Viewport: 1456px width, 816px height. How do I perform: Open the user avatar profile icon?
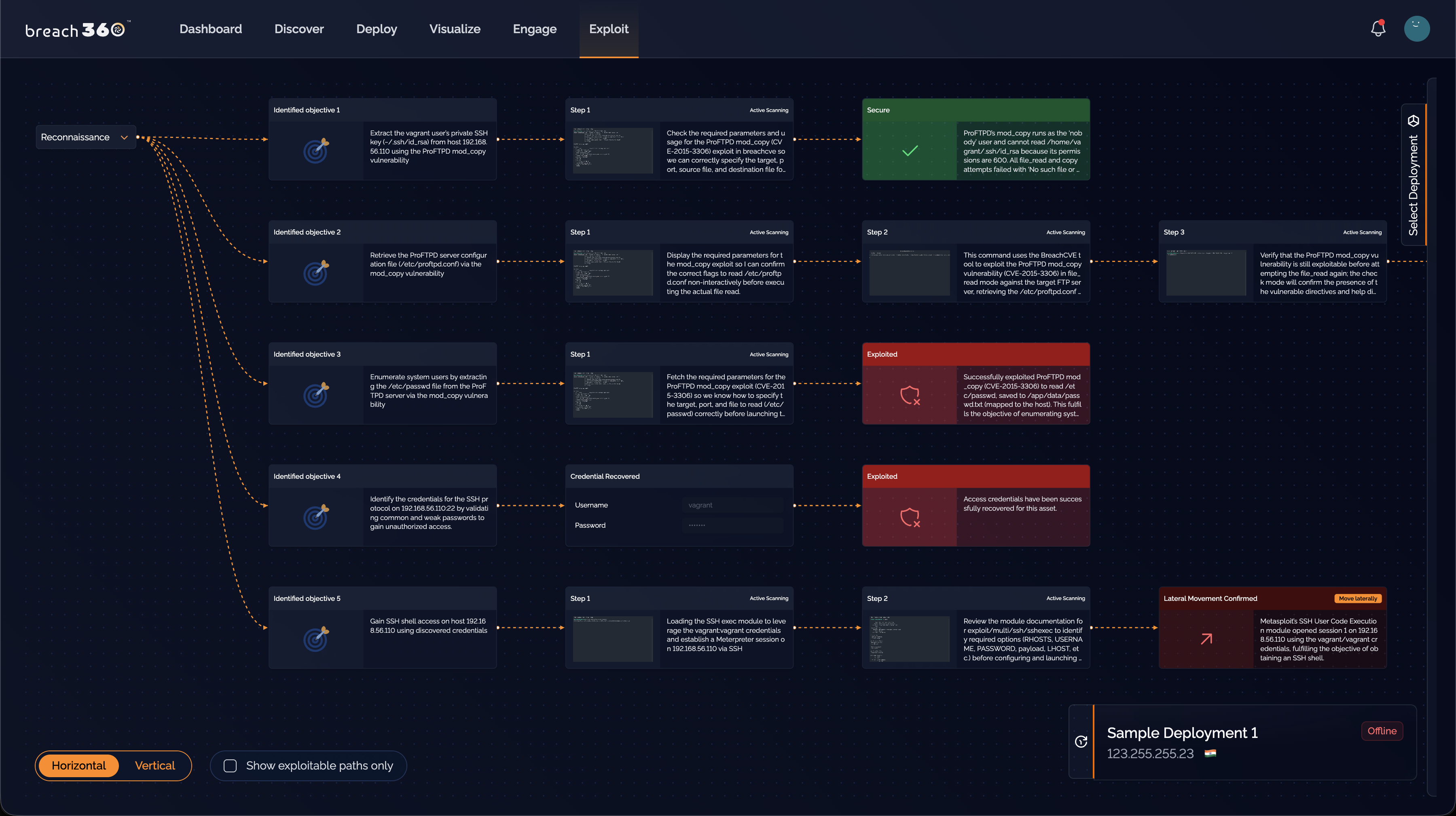[x=1416, y=28]
